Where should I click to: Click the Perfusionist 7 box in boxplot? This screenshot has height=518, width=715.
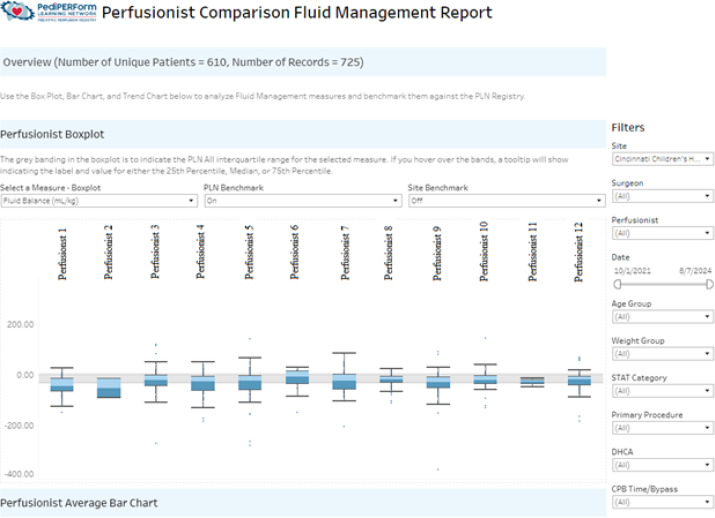click(x=344, y=382)
